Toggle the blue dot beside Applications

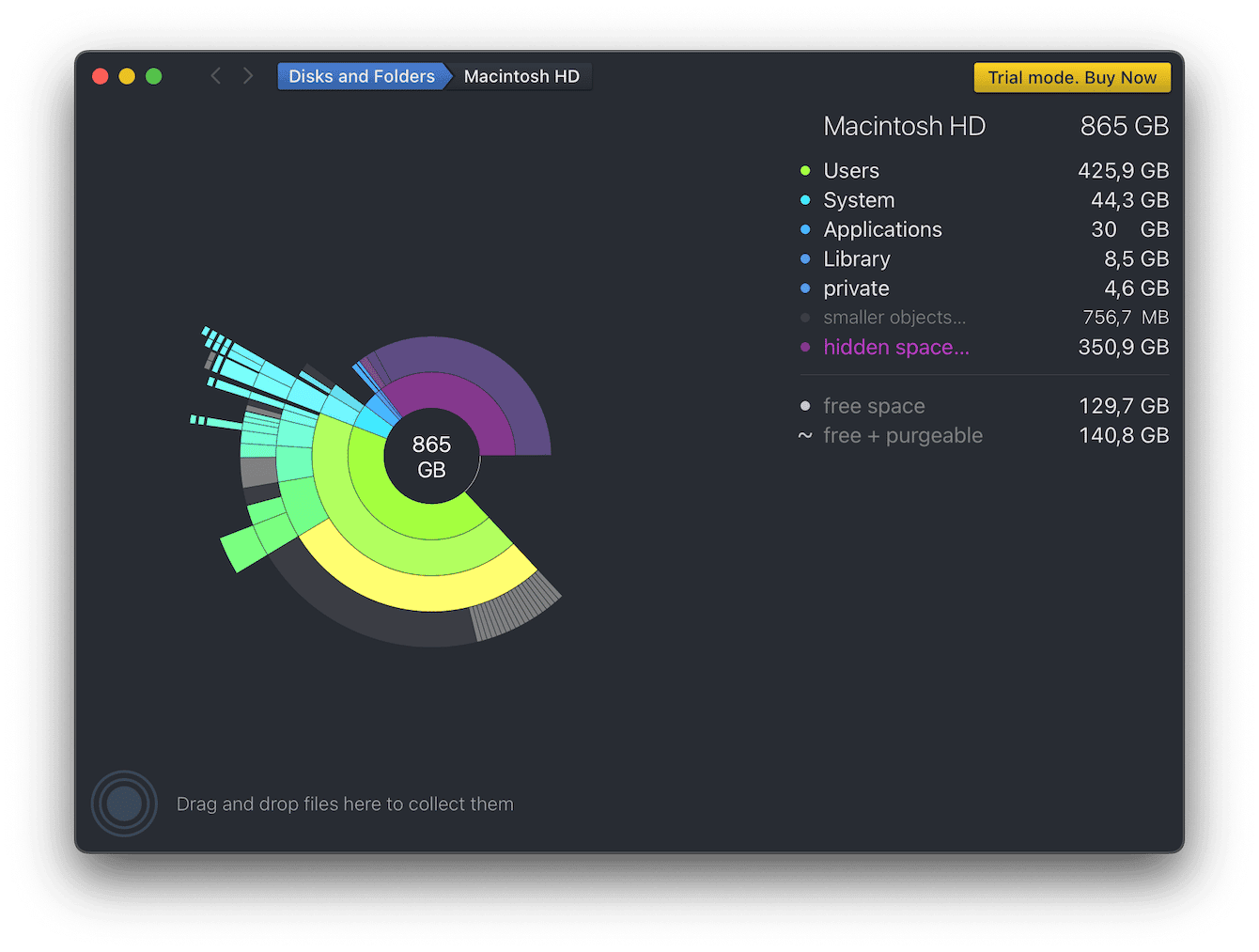[805, 229]
